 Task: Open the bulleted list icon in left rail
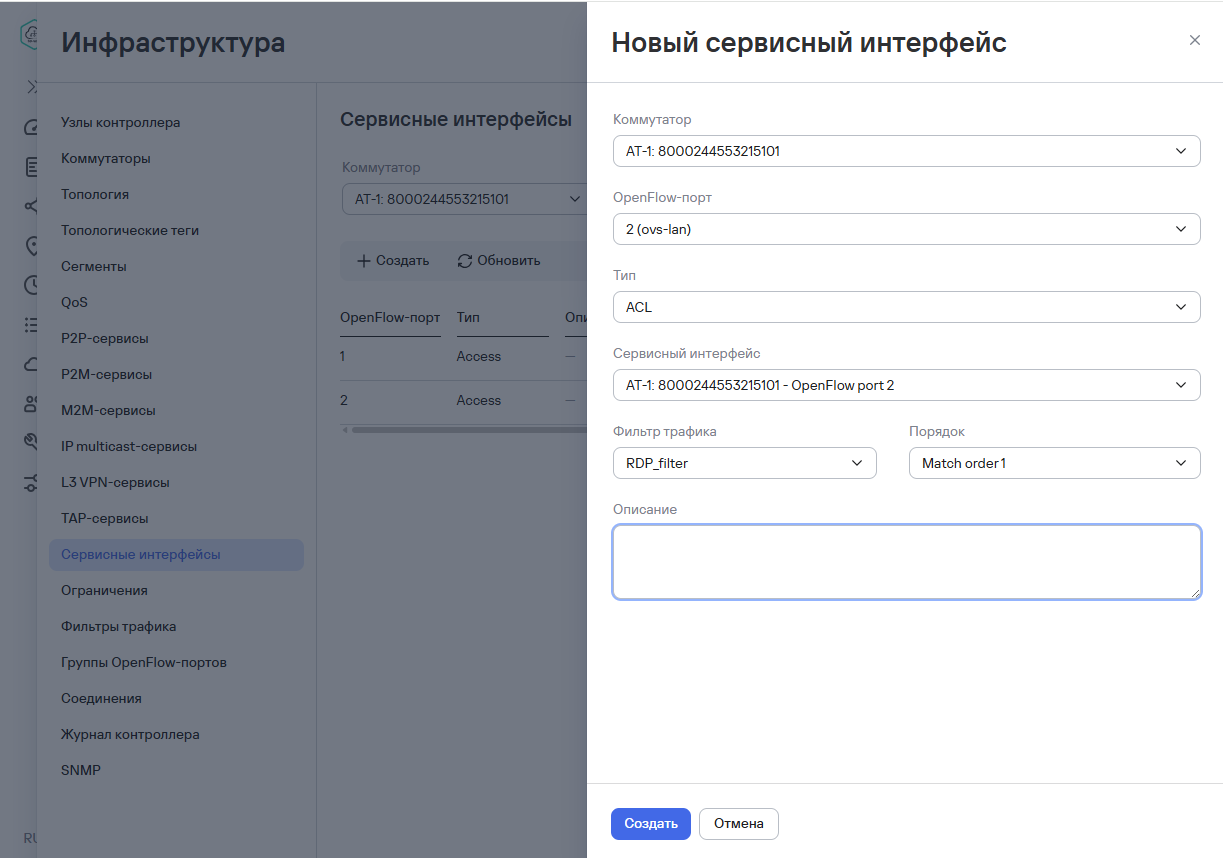coord(31,325)
